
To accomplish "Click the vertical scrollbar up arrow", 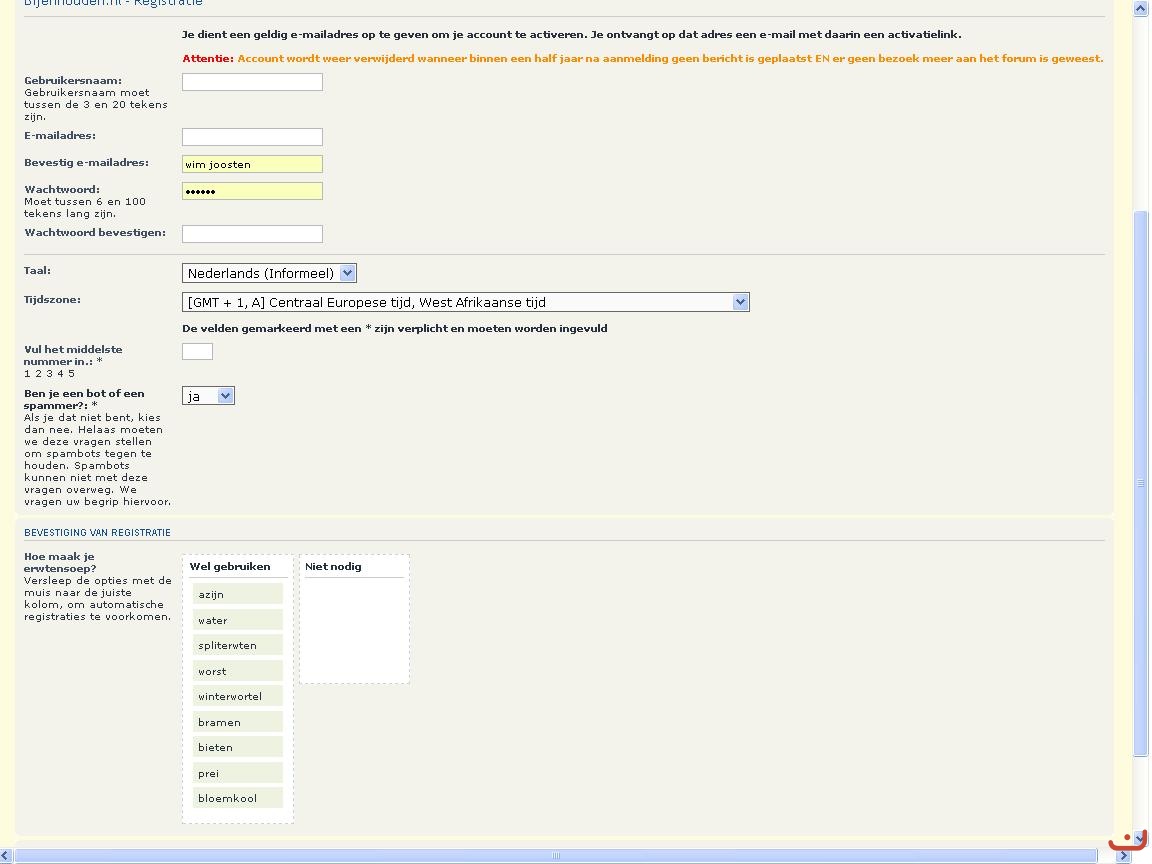I will (x=1141, y=8).
